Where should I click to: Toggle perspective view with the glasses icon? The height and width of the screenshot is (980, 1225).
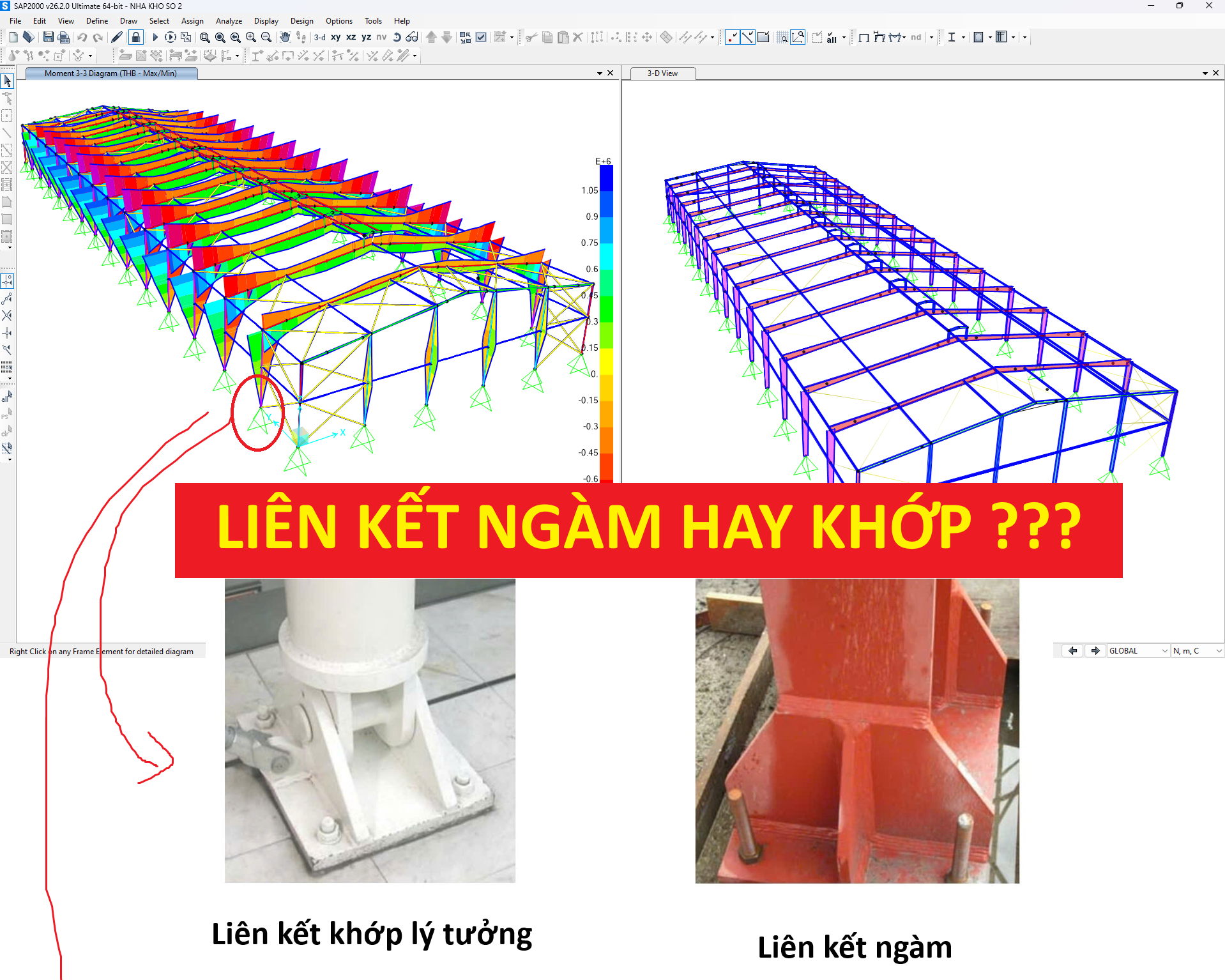[x=413, y=37]
